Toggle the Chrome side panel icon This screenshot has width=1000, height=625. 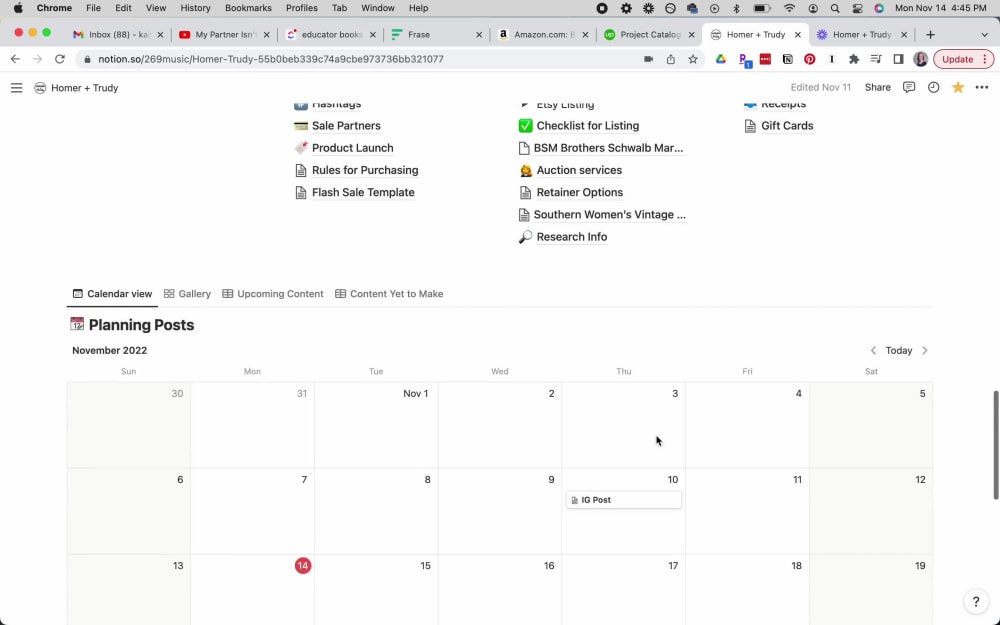pyautogui.click(x=898, y=59)
